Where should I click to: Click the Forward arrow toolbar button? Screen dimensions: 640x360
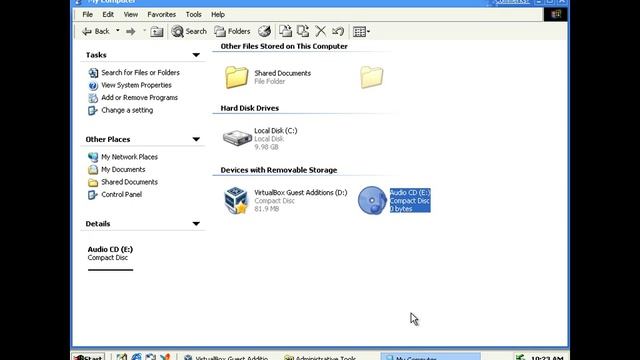pos(131,31)
